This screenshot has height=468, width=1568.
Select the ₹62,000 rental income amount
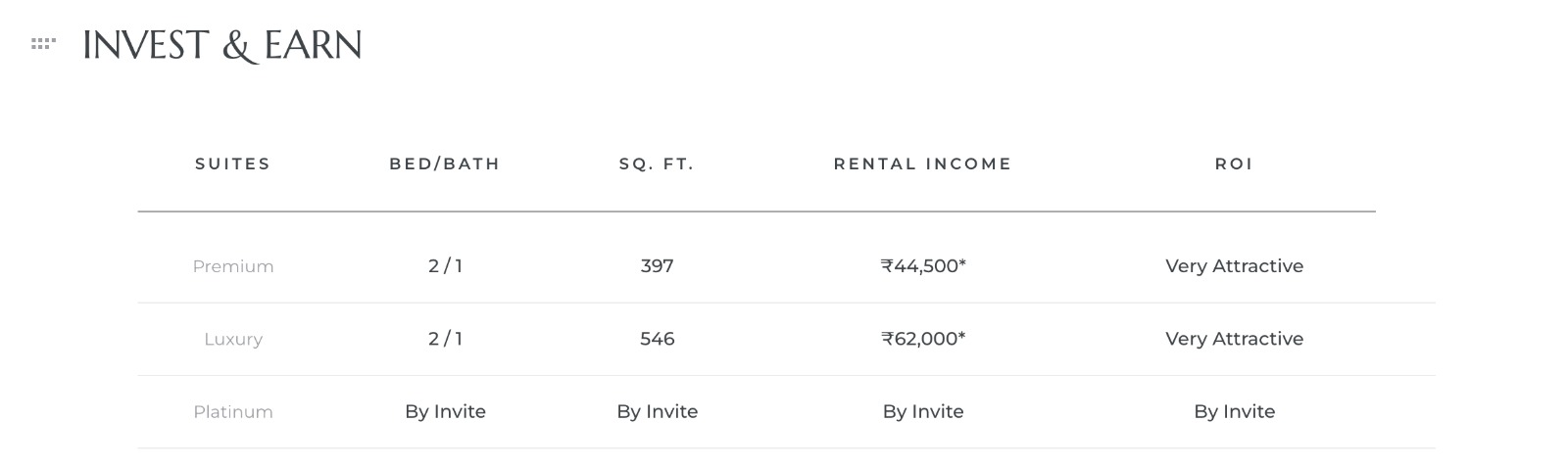(923, 339)
